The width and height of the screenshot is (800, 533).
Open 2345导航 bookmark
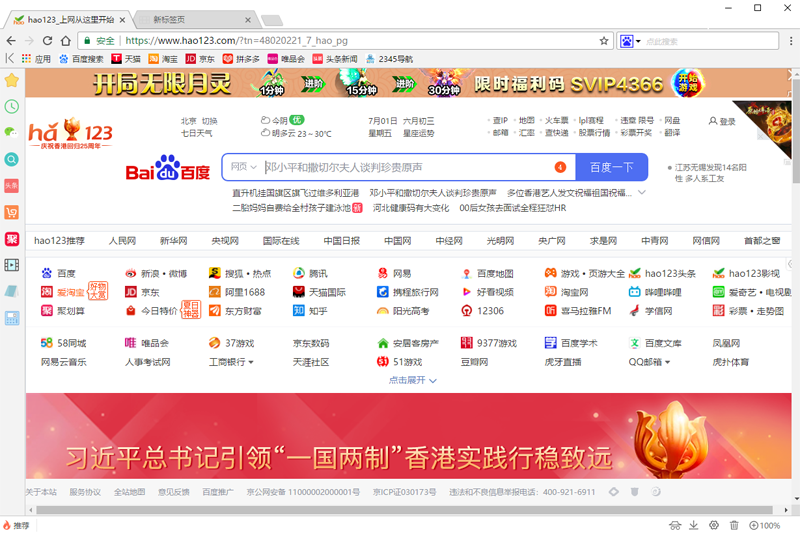(x=389, y=59)
